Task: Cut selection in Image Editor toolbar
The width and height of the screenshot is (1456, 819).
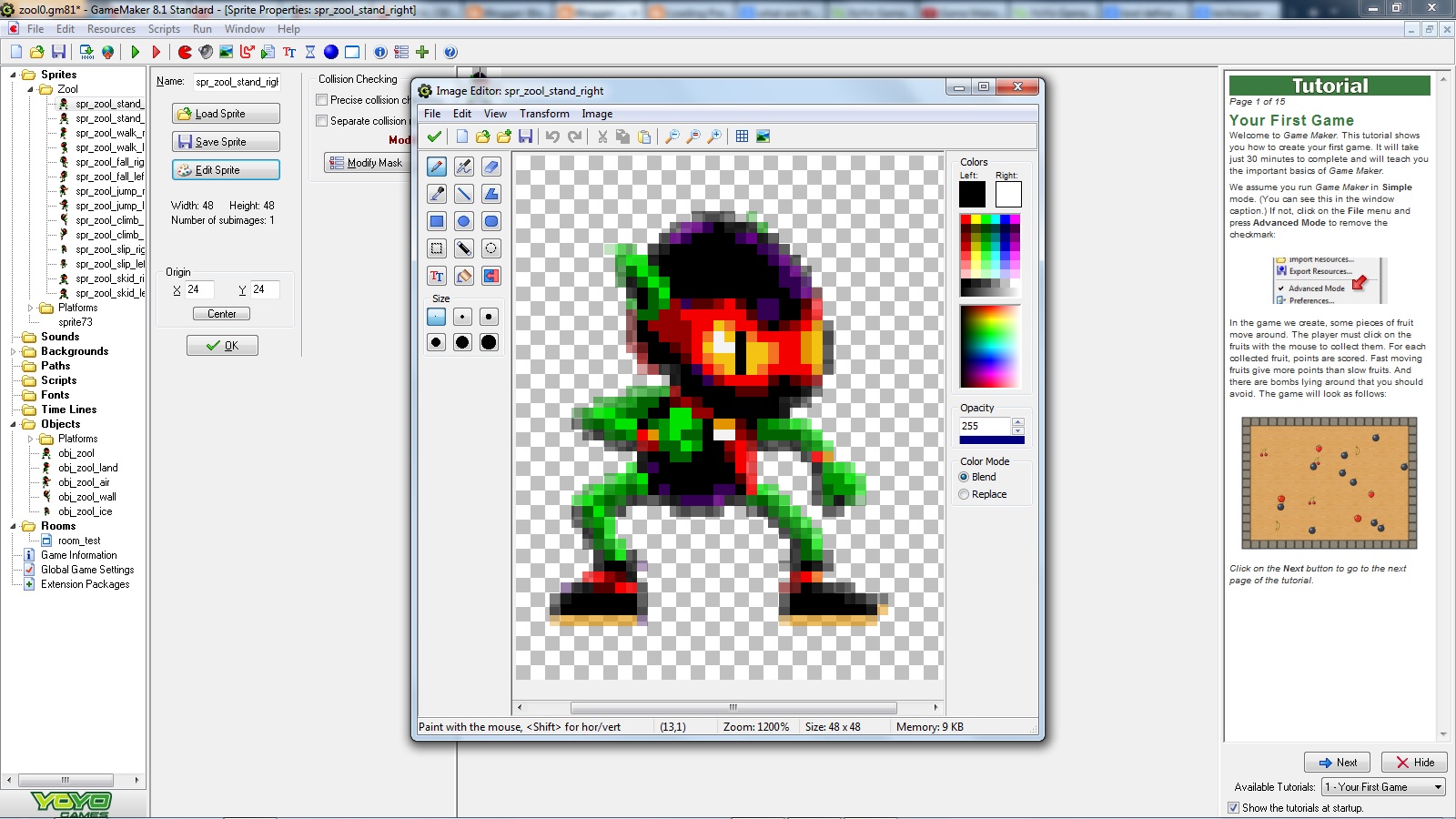Action: point(602,136)
